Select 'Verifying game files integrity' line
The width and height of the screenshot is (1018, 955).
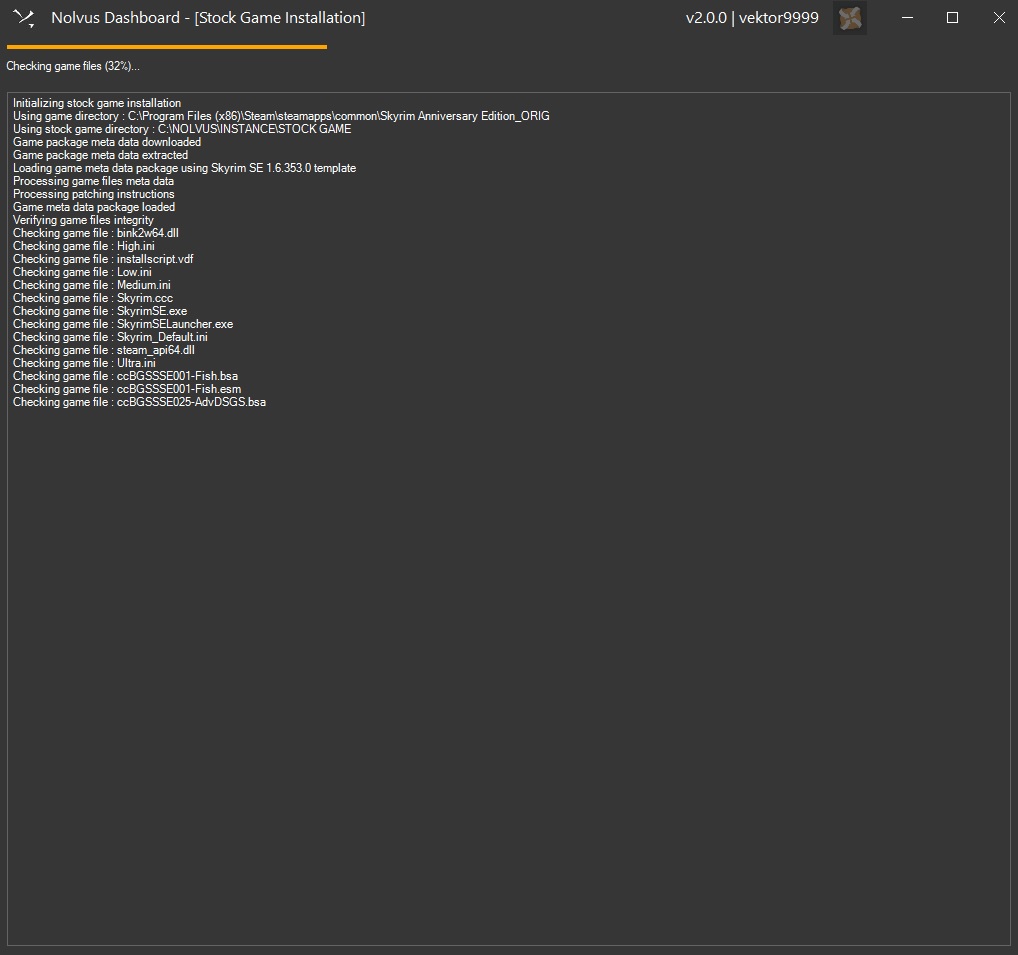pos(83,220)
